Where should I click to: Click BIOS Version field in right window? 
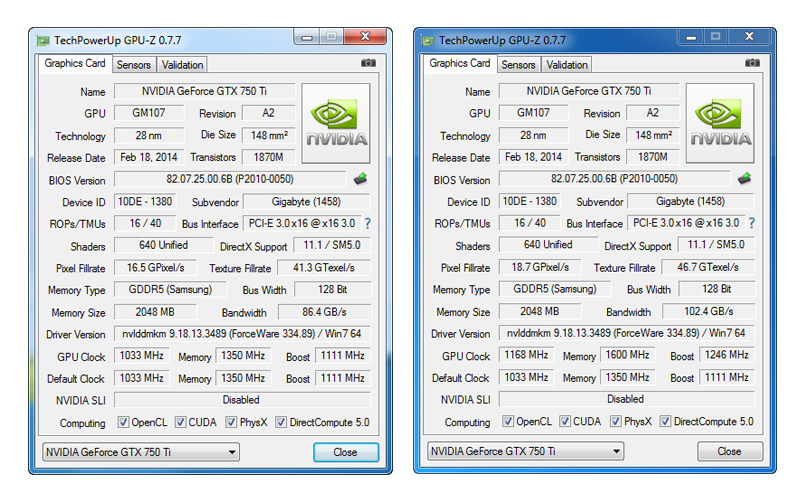point(615,179)
